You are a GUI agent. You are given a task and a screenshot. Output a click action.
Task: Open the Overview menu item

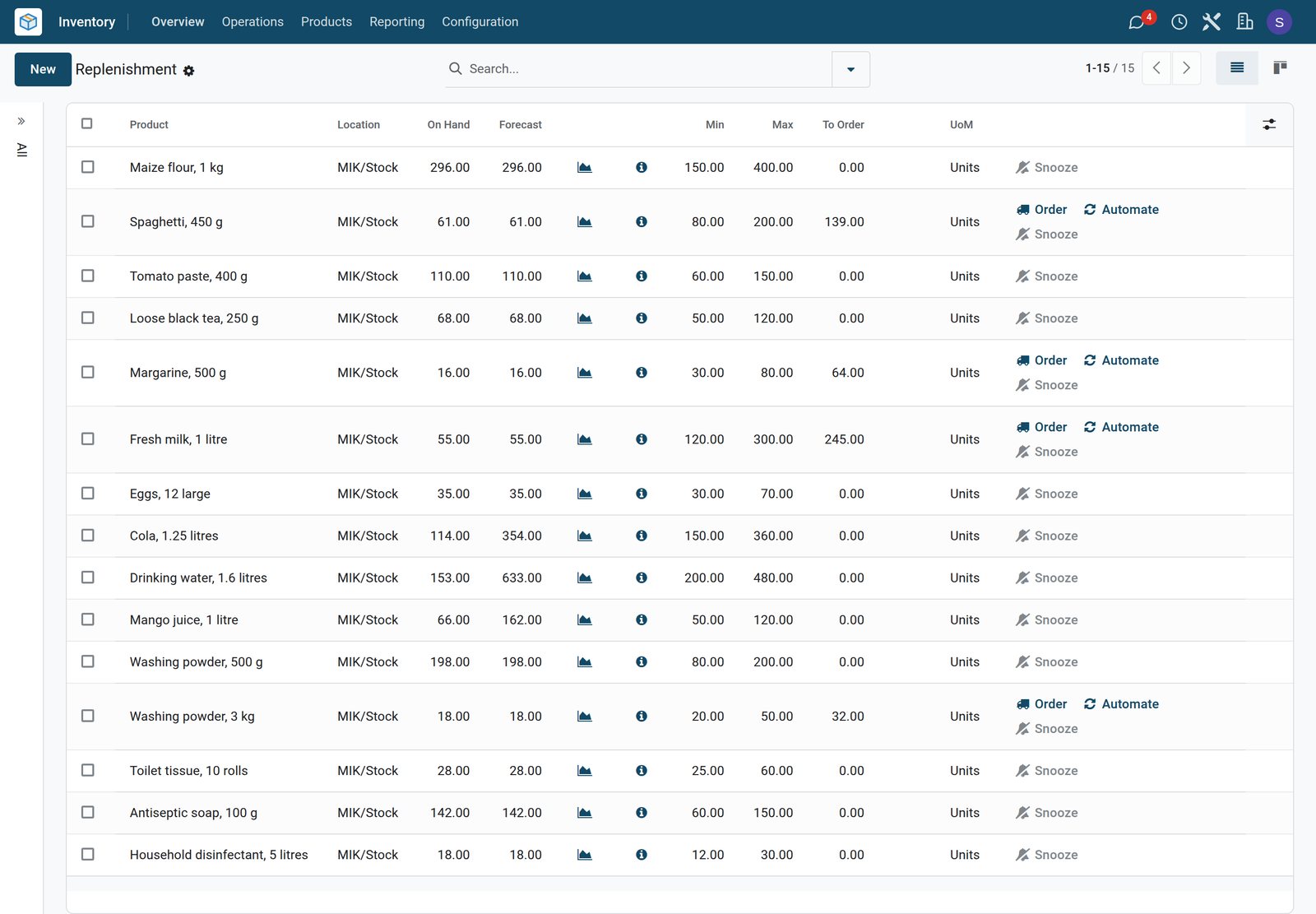tap(178, 22)
